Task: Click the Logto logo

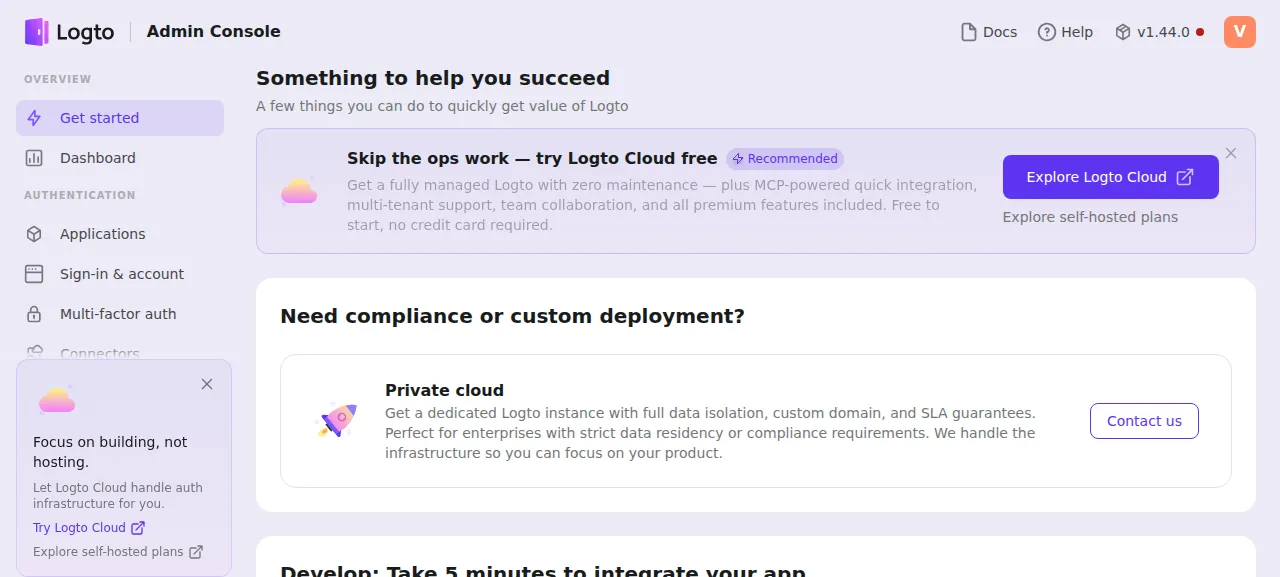Action: point(70,32)
